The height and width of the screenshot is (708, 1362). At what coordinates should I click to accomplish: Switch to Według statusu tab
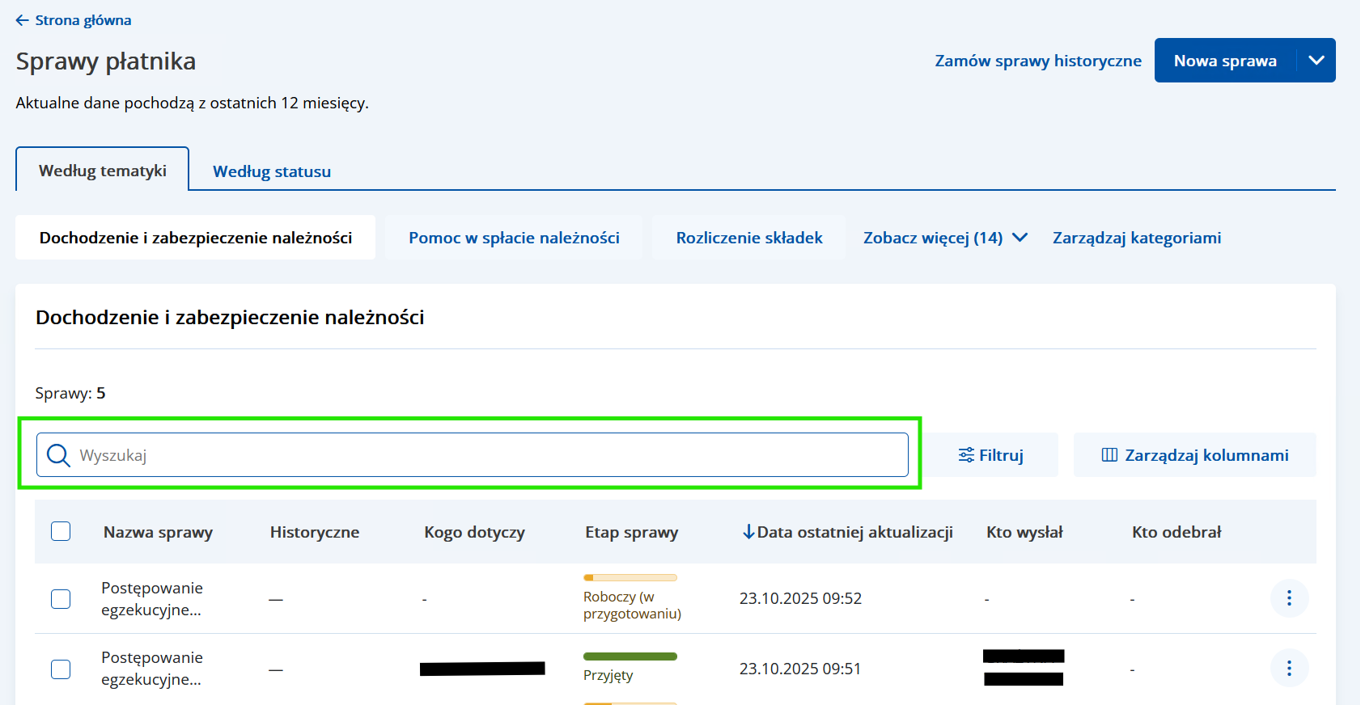coord(272,171)
